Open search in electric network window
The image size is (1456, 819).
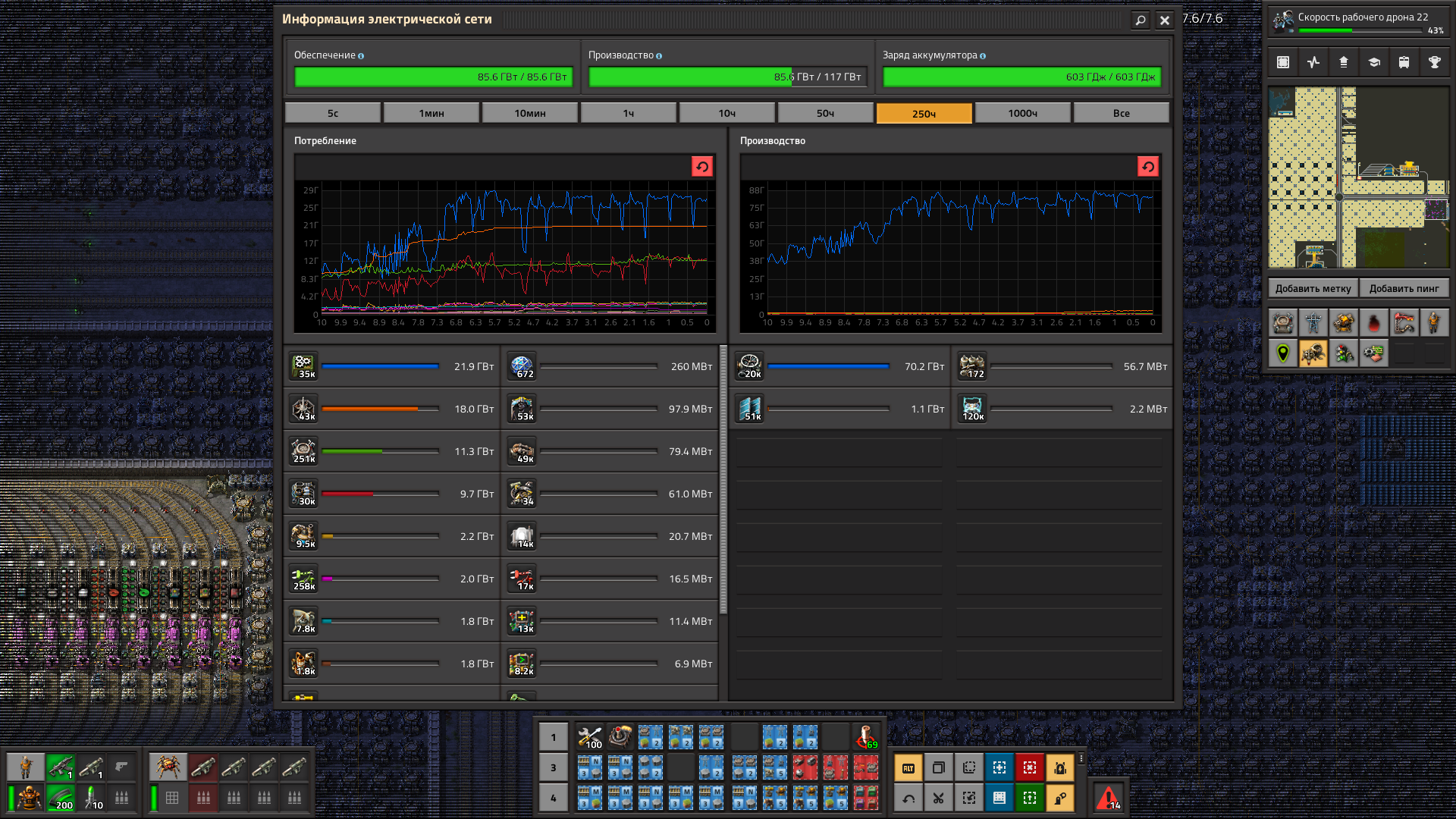[x=1140, y=20]
